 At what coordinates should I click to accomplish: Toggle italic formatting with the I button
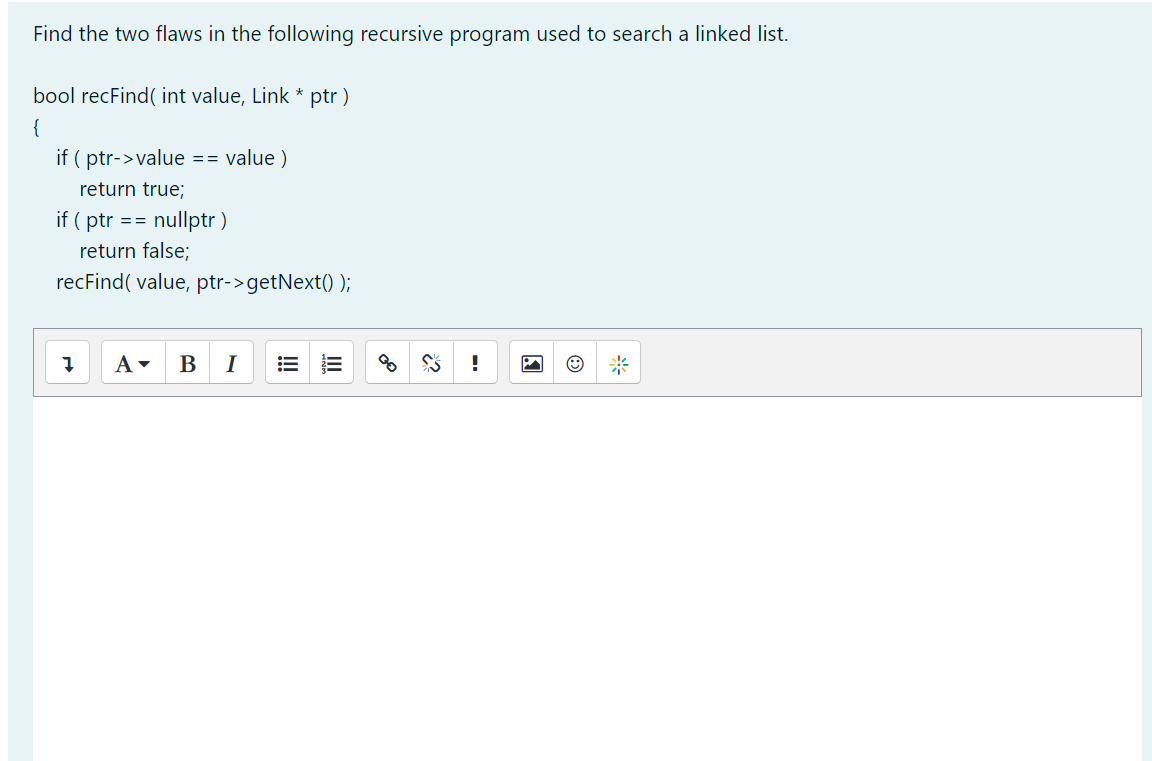(230, 363)
